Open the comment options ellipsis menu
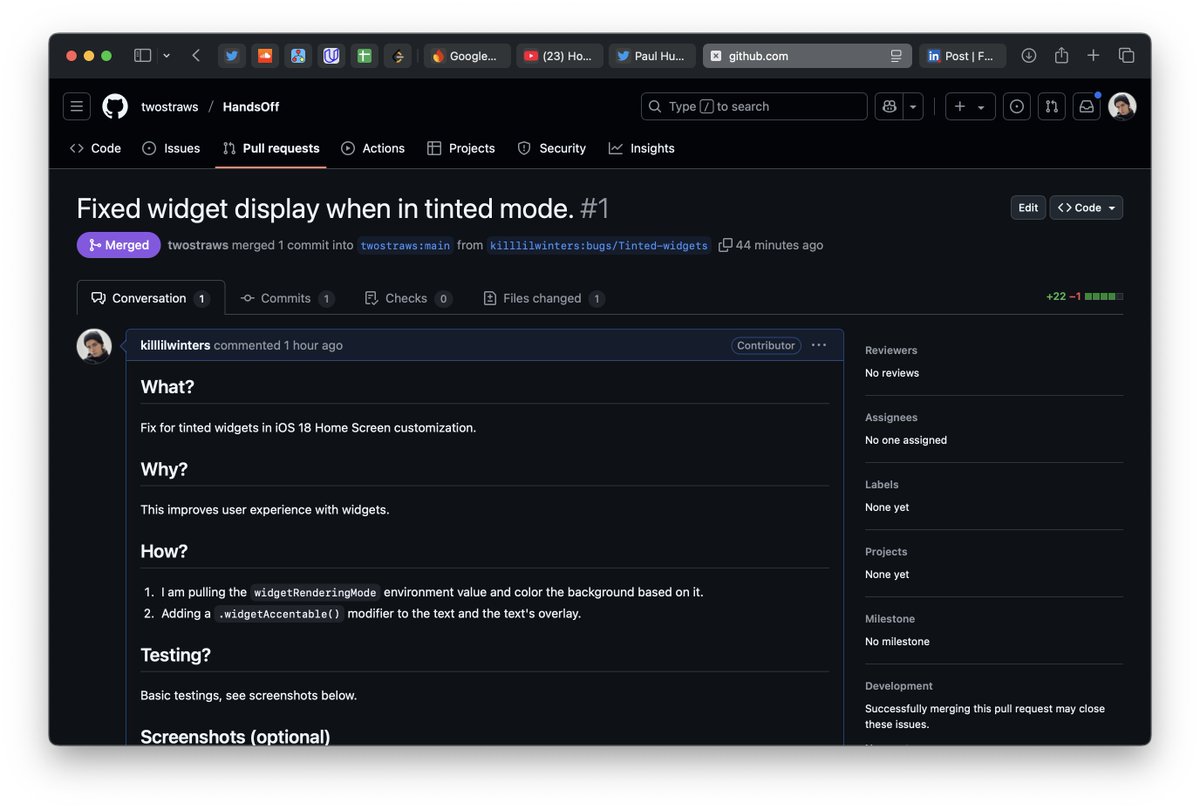 coord(819,345)
